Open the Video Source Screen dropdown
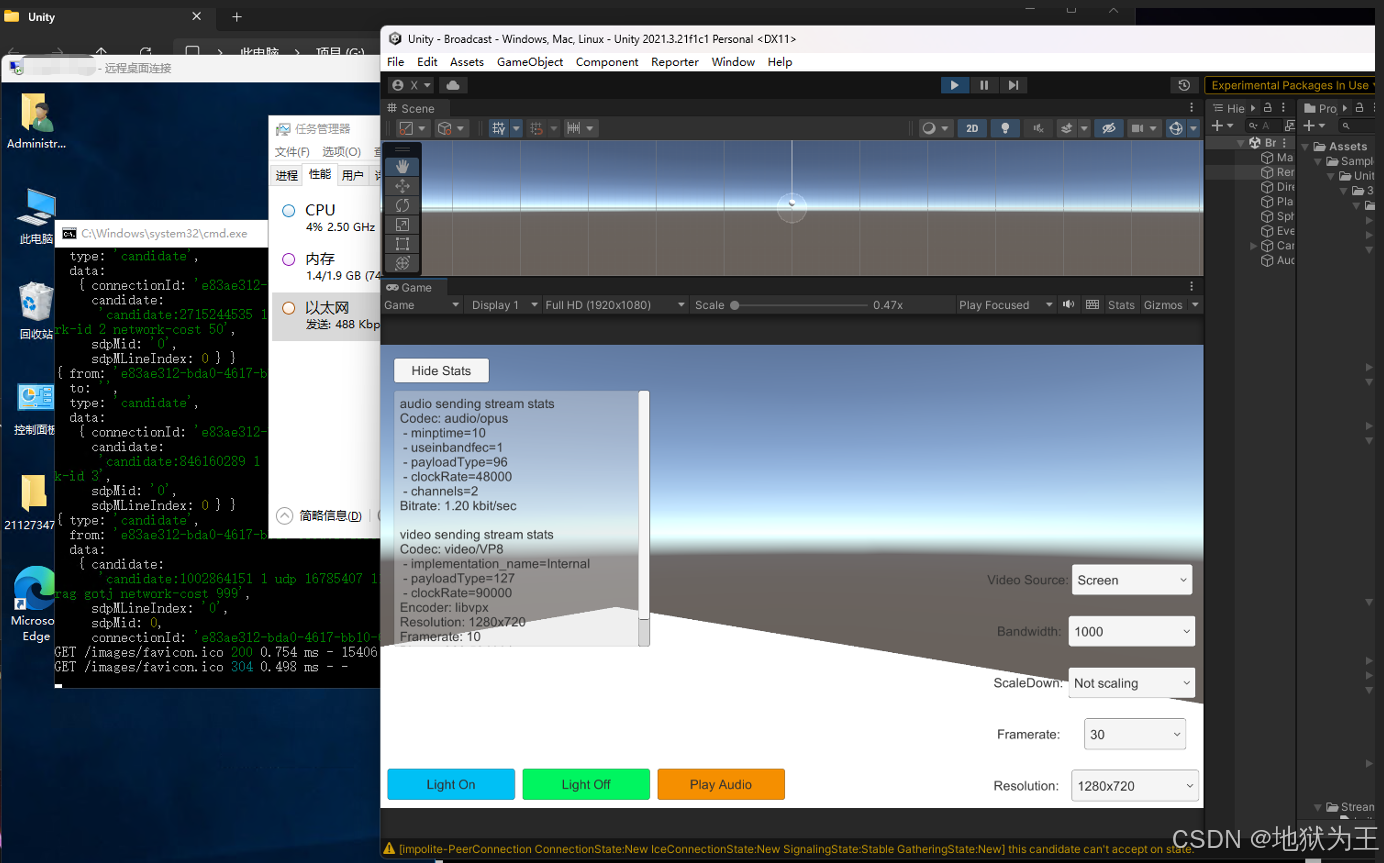The width and height of the screenshot is (1384, 863). [1132, 580]
